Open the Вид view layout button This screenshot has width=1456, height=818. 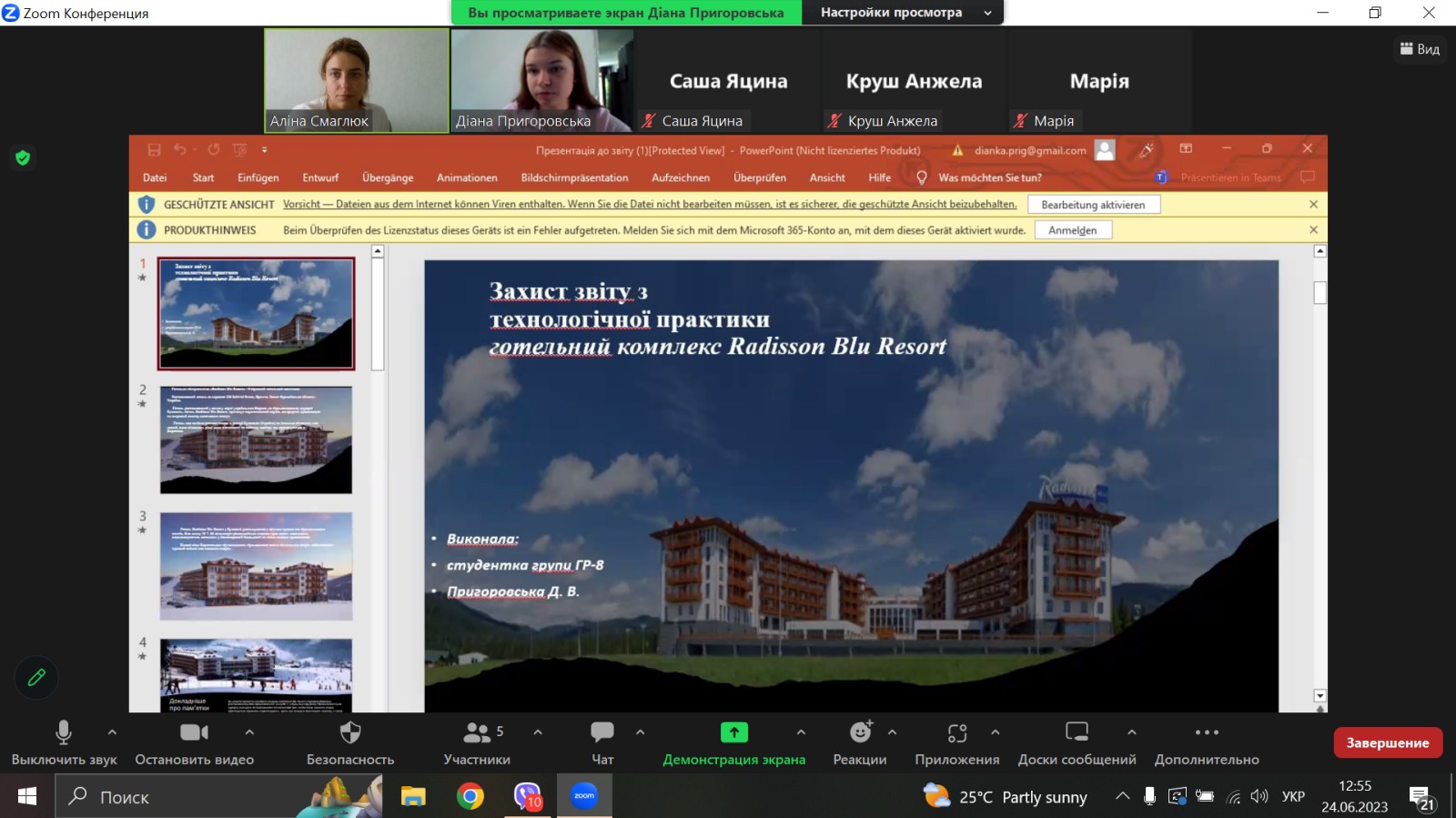[x=1420, y=49]
